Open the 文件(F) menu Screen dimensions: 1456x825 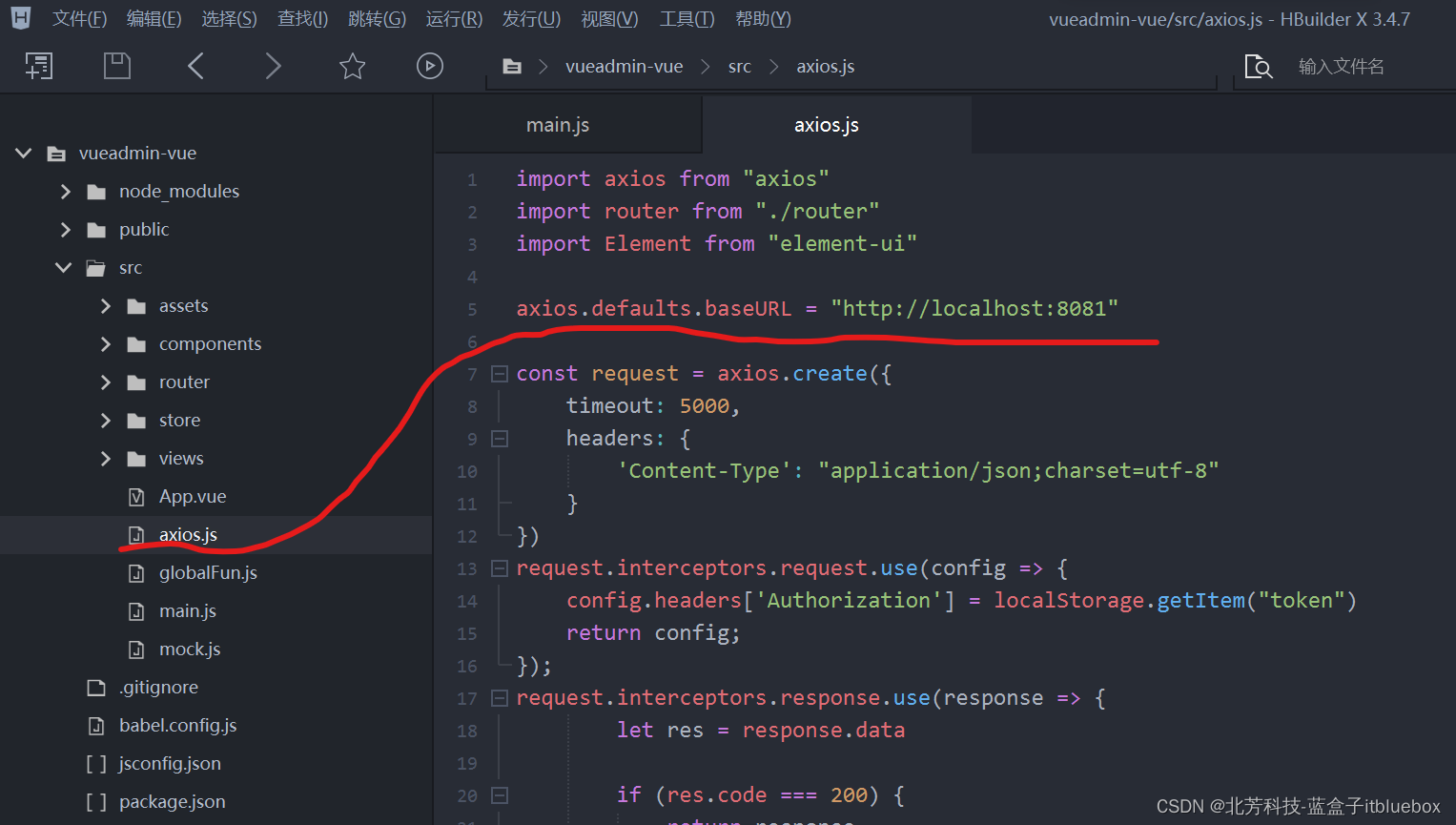tap(79, 19)
